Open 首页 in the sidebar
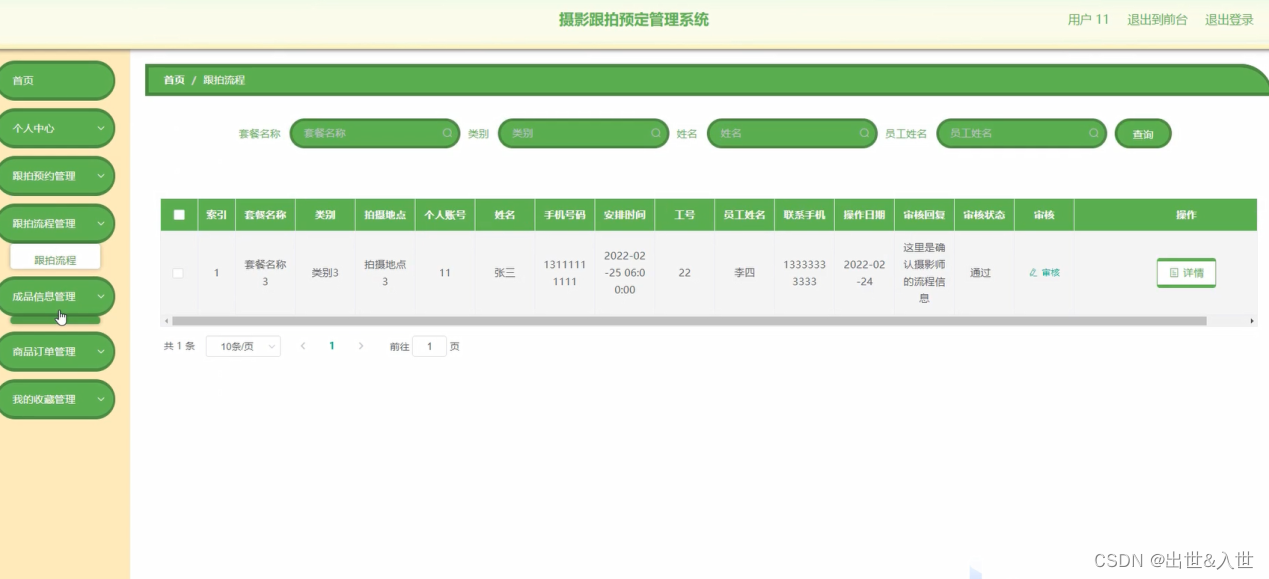The image size is (1269, 579). [56, 80]
